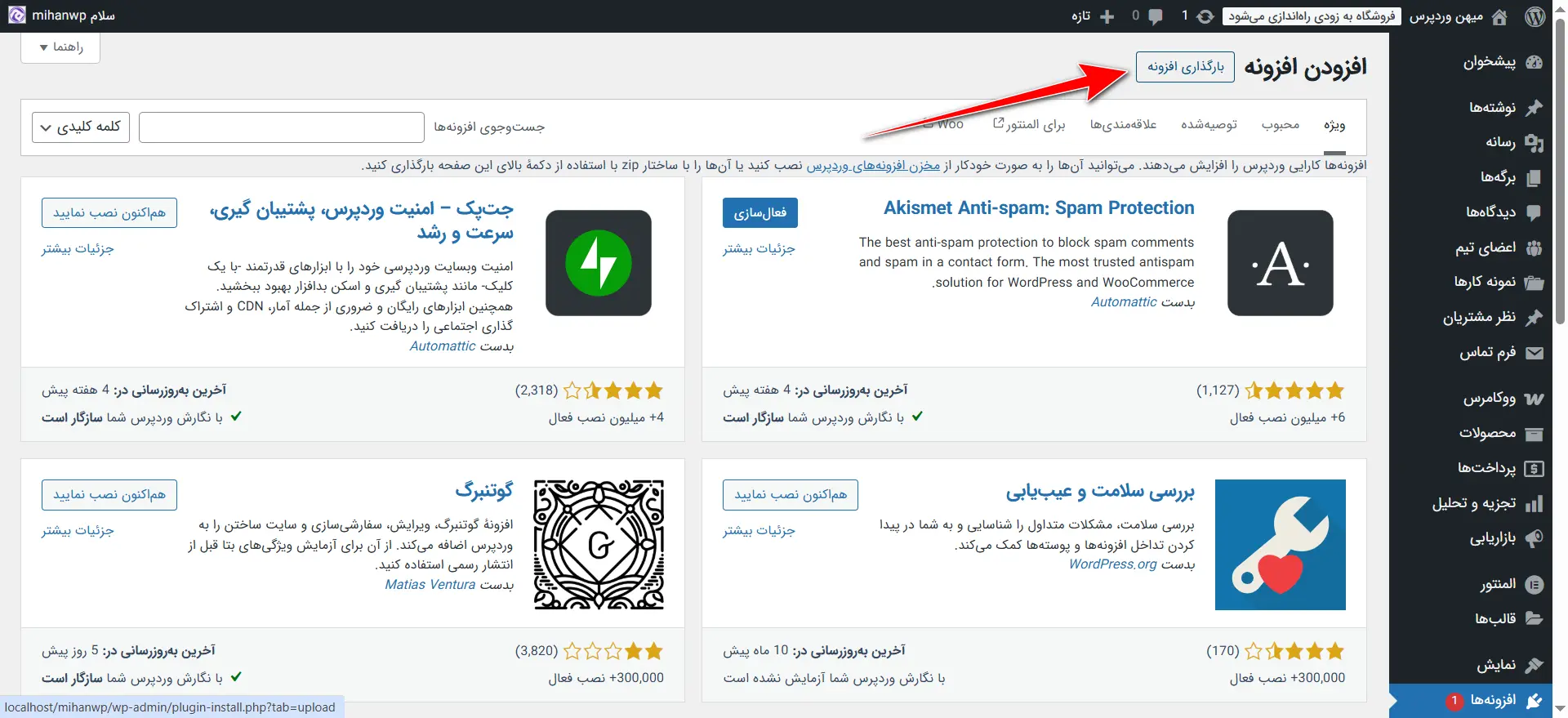
Task: Open جزئیات بیشتر for بررسی سلامت
Action: click(759, 530)
